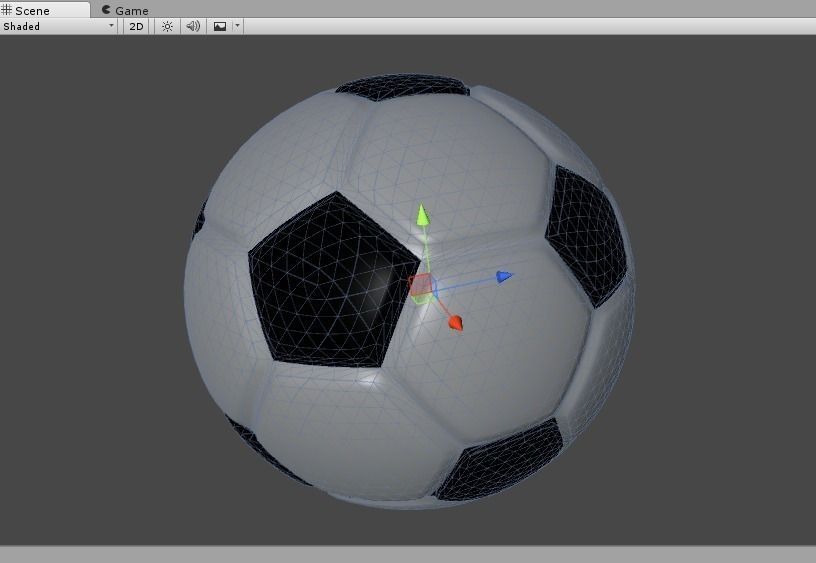
Task: Switch to the Game tab
Action: (x=125, y=10)
